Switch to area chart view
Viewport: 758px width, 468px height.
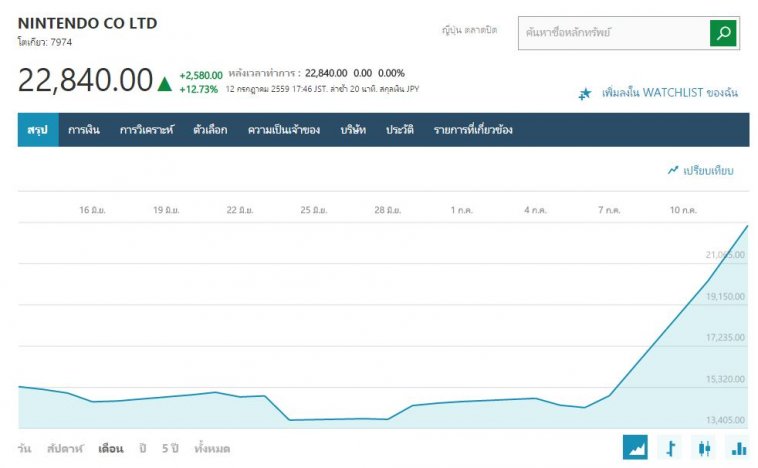635,448
